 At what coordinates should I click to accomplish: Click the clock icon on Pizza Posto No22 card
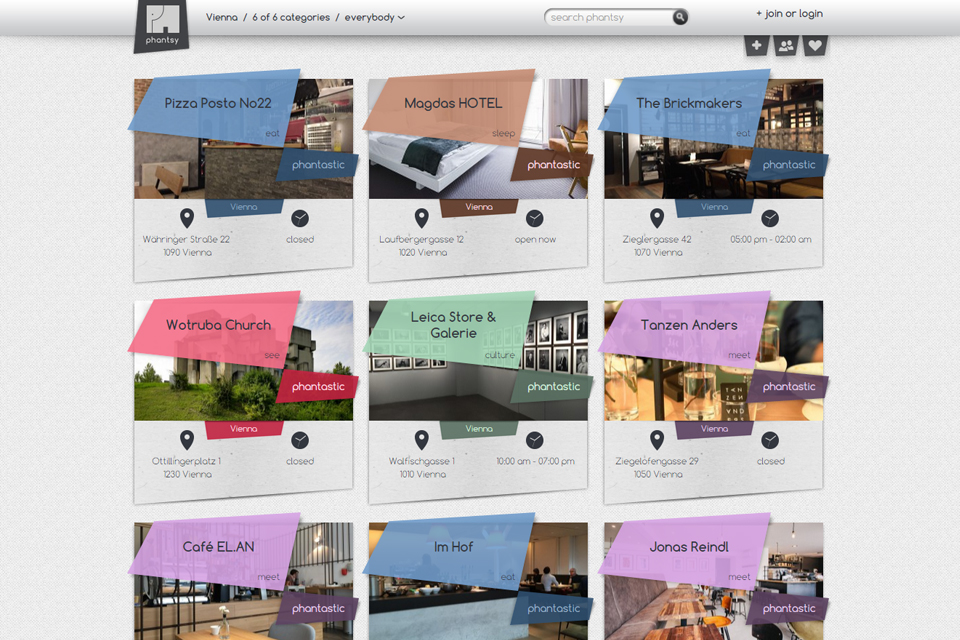tap(300, 219)
